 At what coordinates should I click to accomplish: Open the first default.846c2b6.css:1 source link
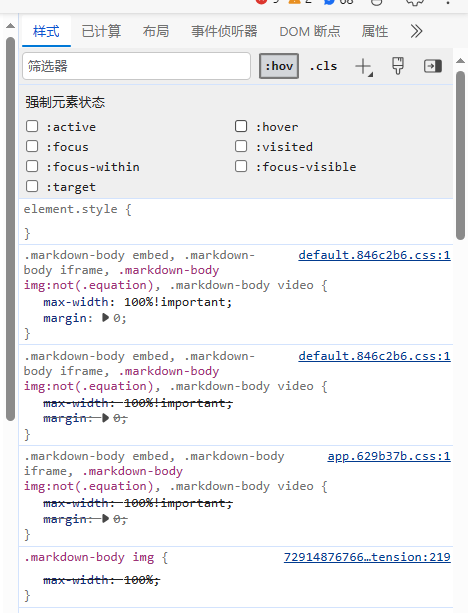pyautogui.click(x=374, y=255)
